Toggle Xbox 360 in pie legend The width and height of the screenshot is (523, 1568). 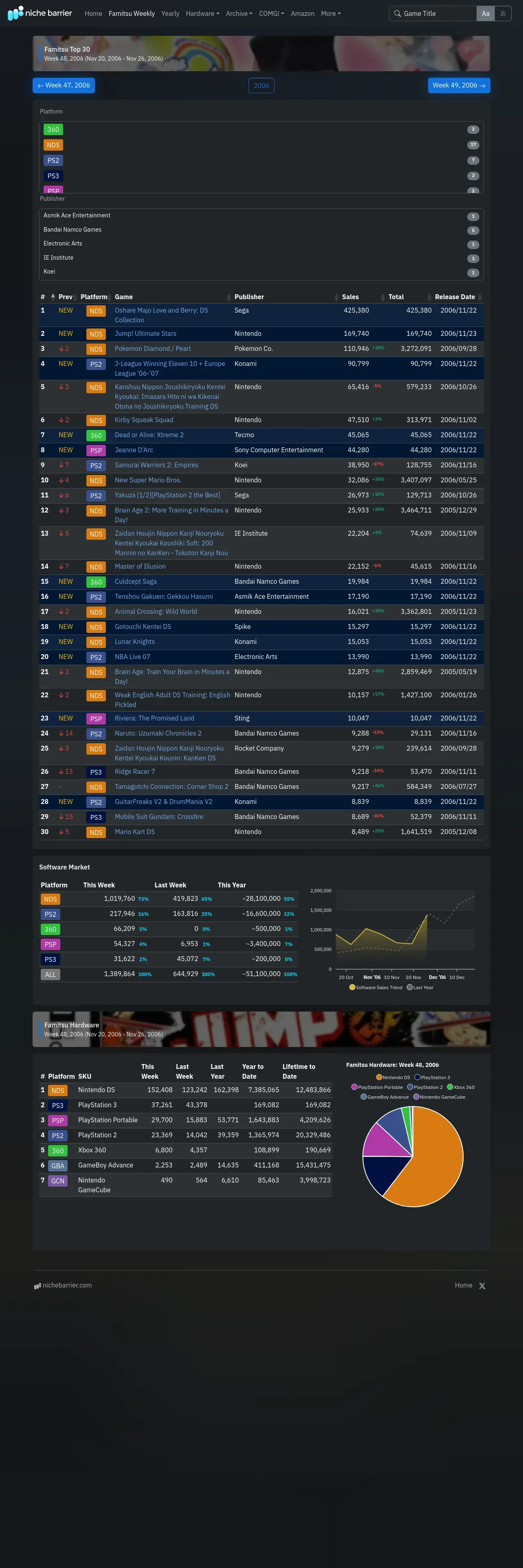tap(461, 1087)
